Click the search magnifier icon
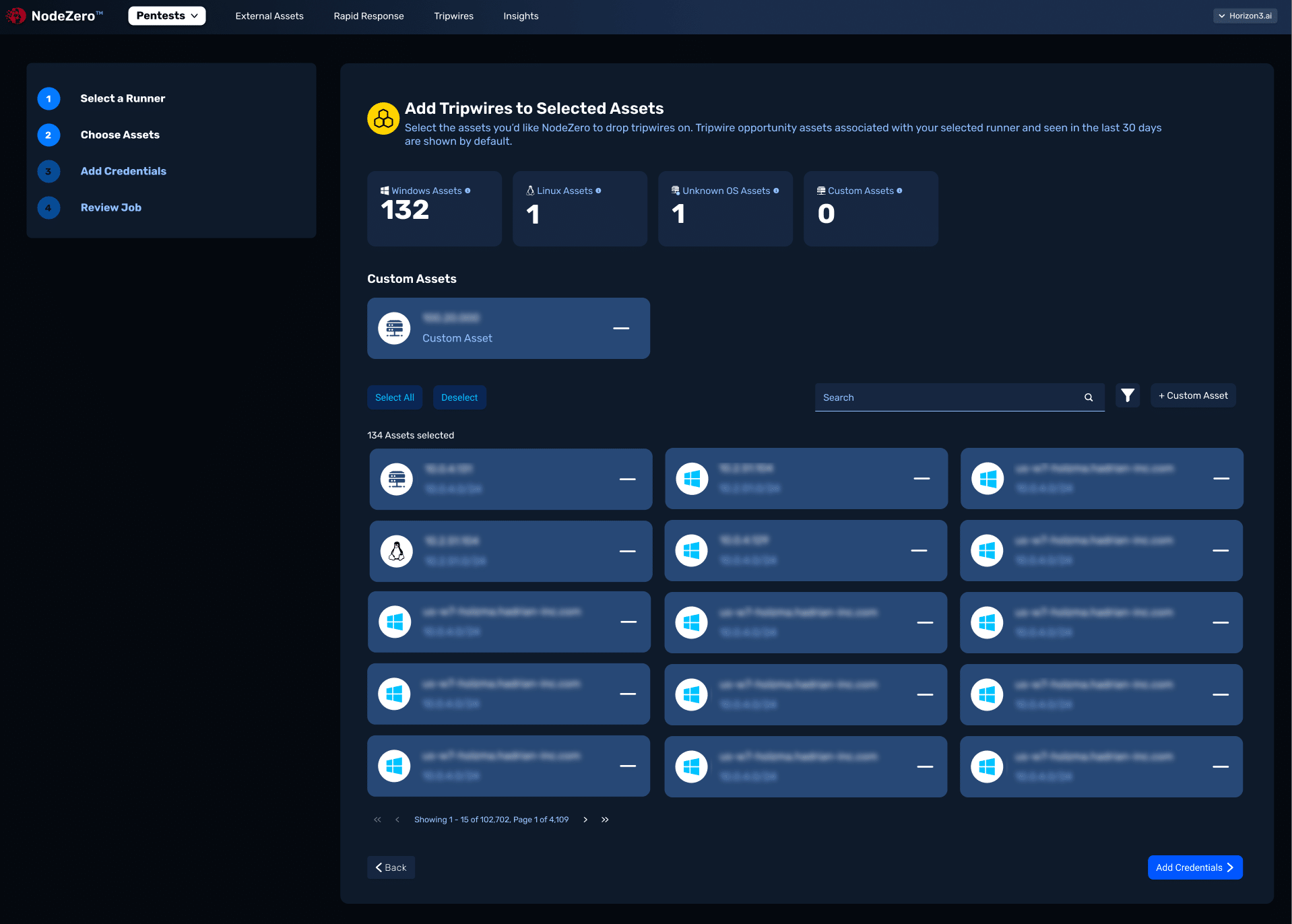 1088,397
